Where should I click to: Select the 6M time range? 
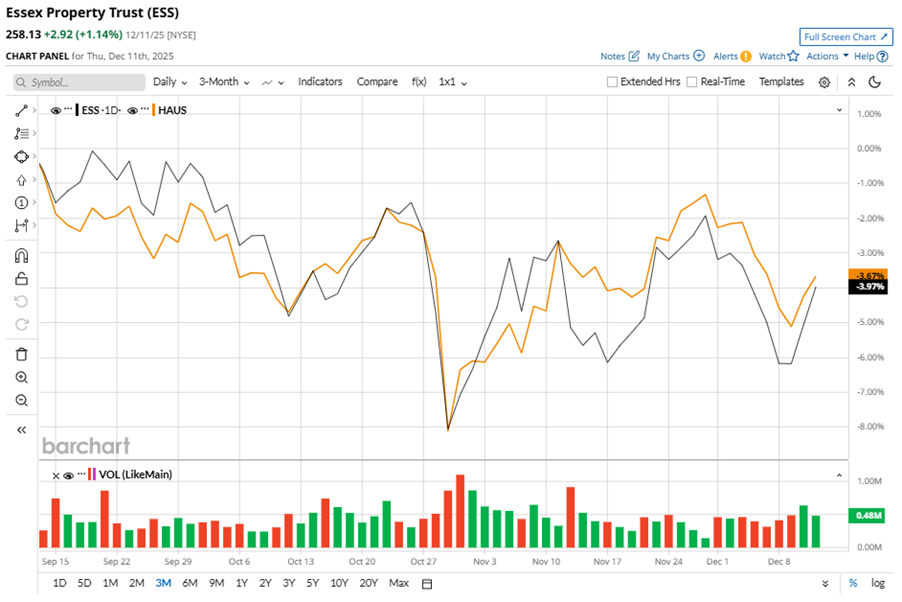(190, 583)
